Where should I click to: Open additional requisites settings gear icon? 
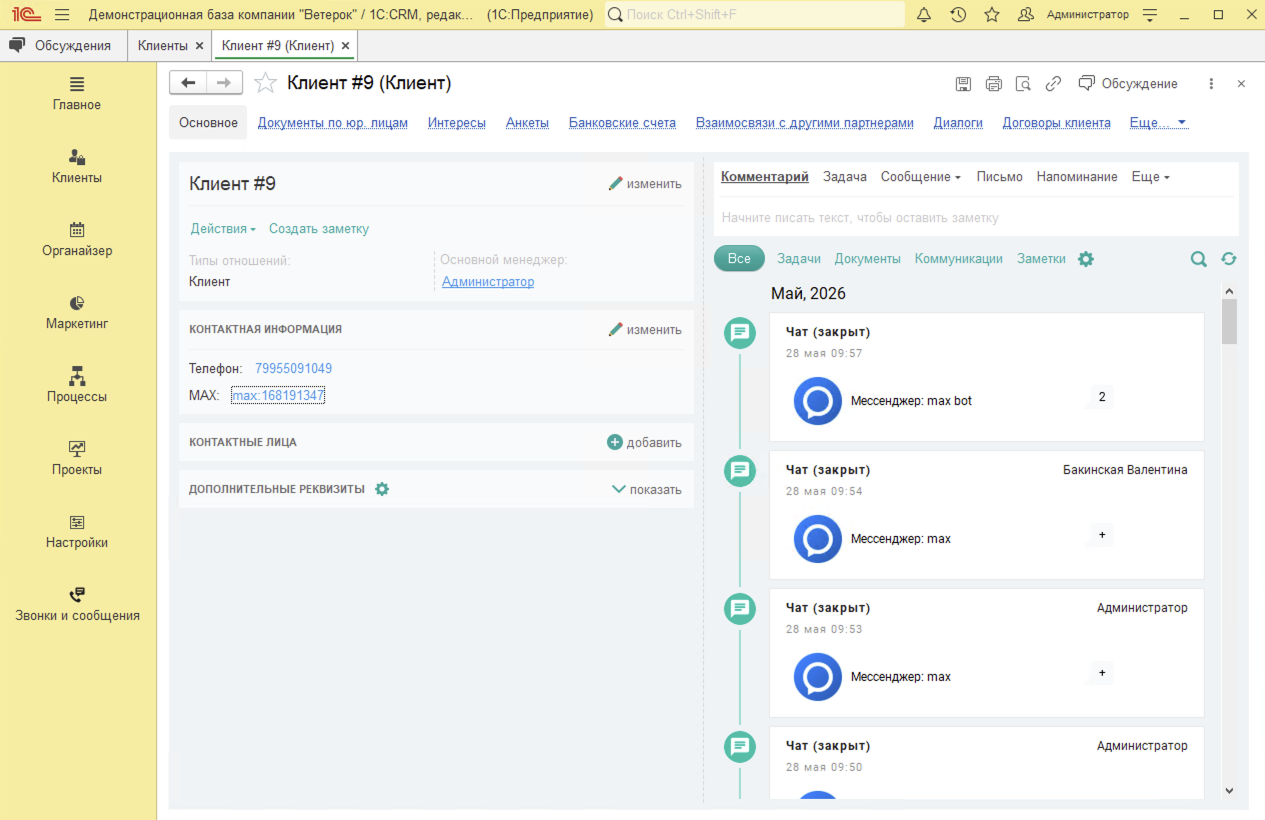(x=382, y=489)
